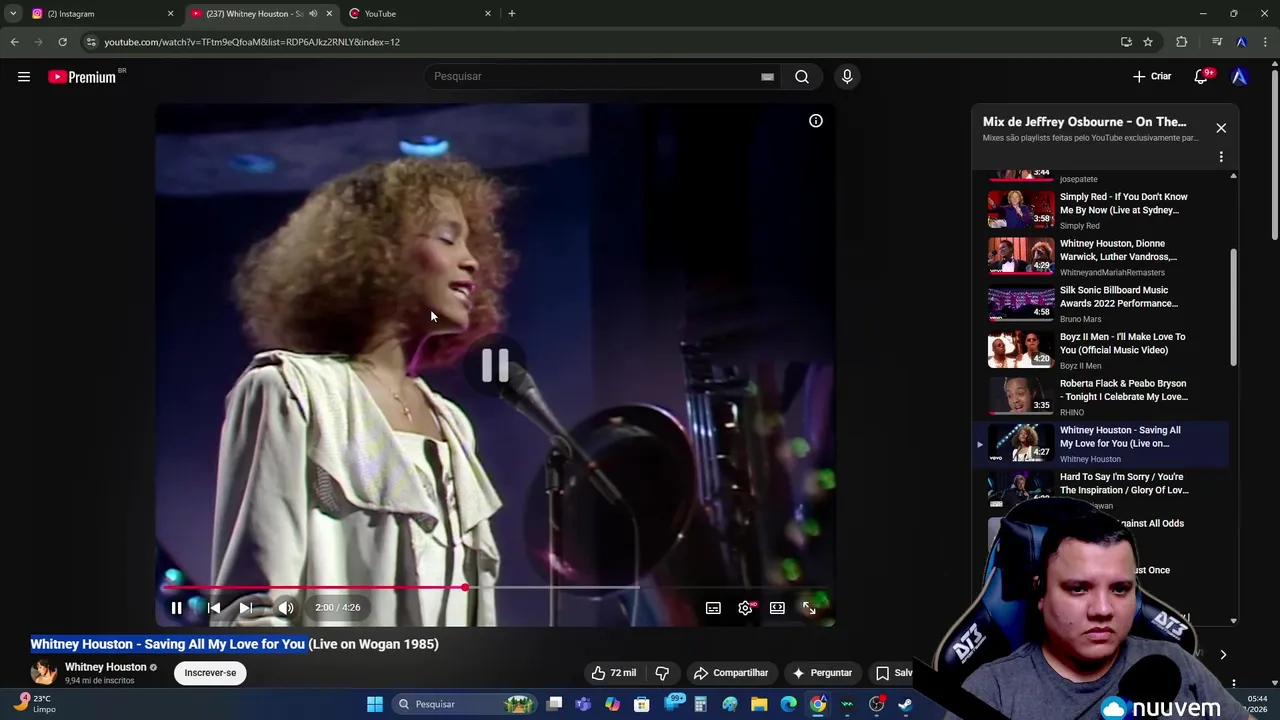1280x720 pixels.
Task: Open Whitney Houston channel name link
Action: tap(106, 667)
